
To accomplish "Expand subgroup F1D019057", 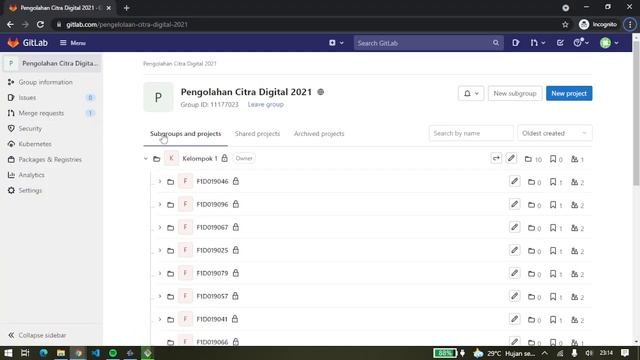I will point(160,296).
